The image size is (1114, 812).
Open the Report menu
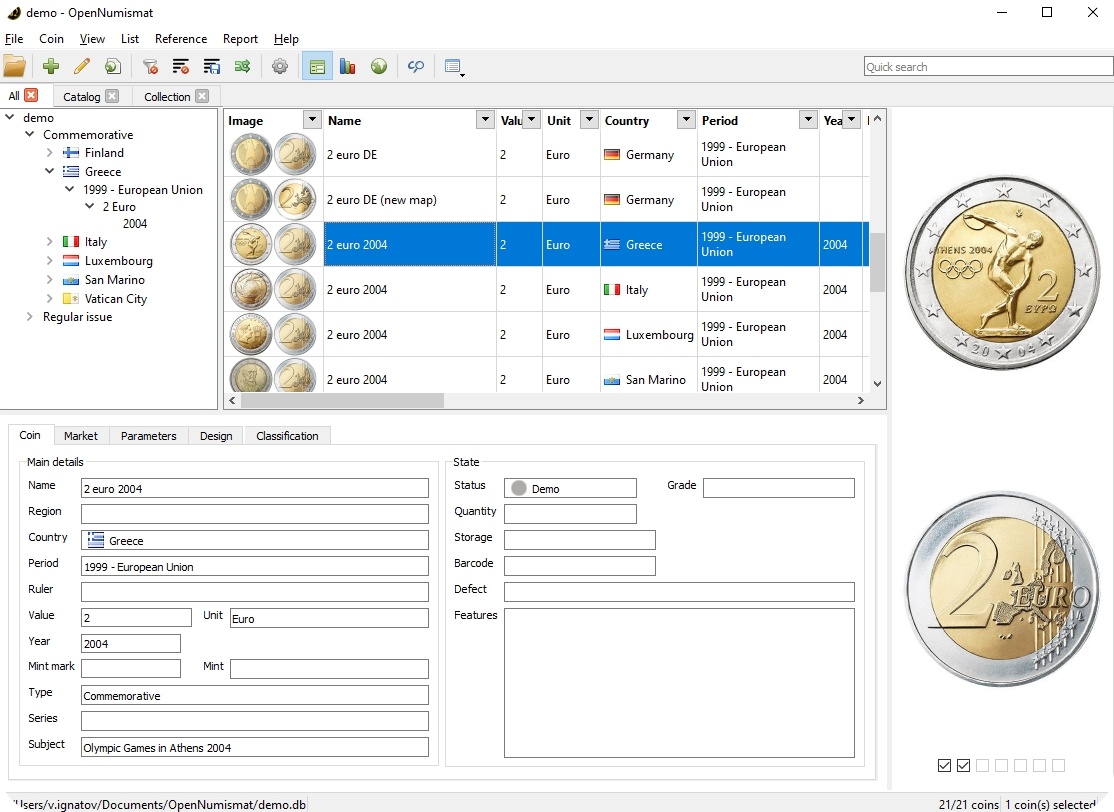[x=240, y=39]
